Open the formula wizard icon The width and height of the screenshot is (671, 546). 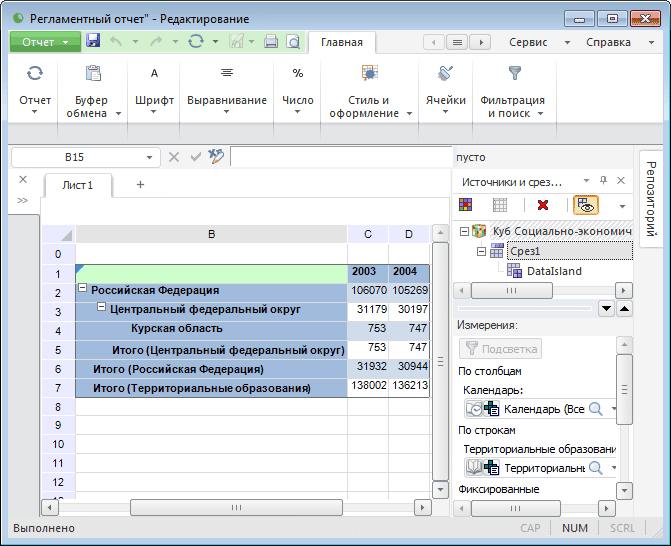tap(216, 157)
